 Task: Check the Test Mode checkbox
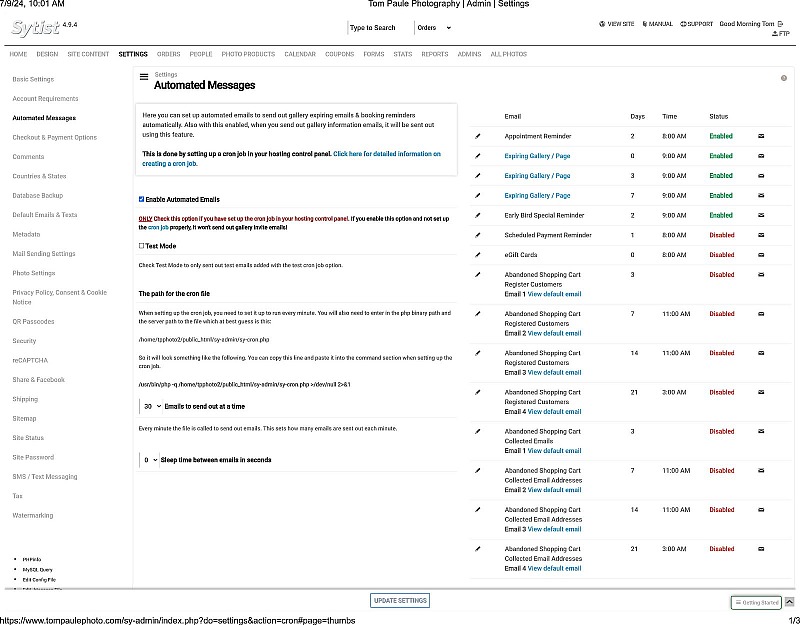point(141,245)
